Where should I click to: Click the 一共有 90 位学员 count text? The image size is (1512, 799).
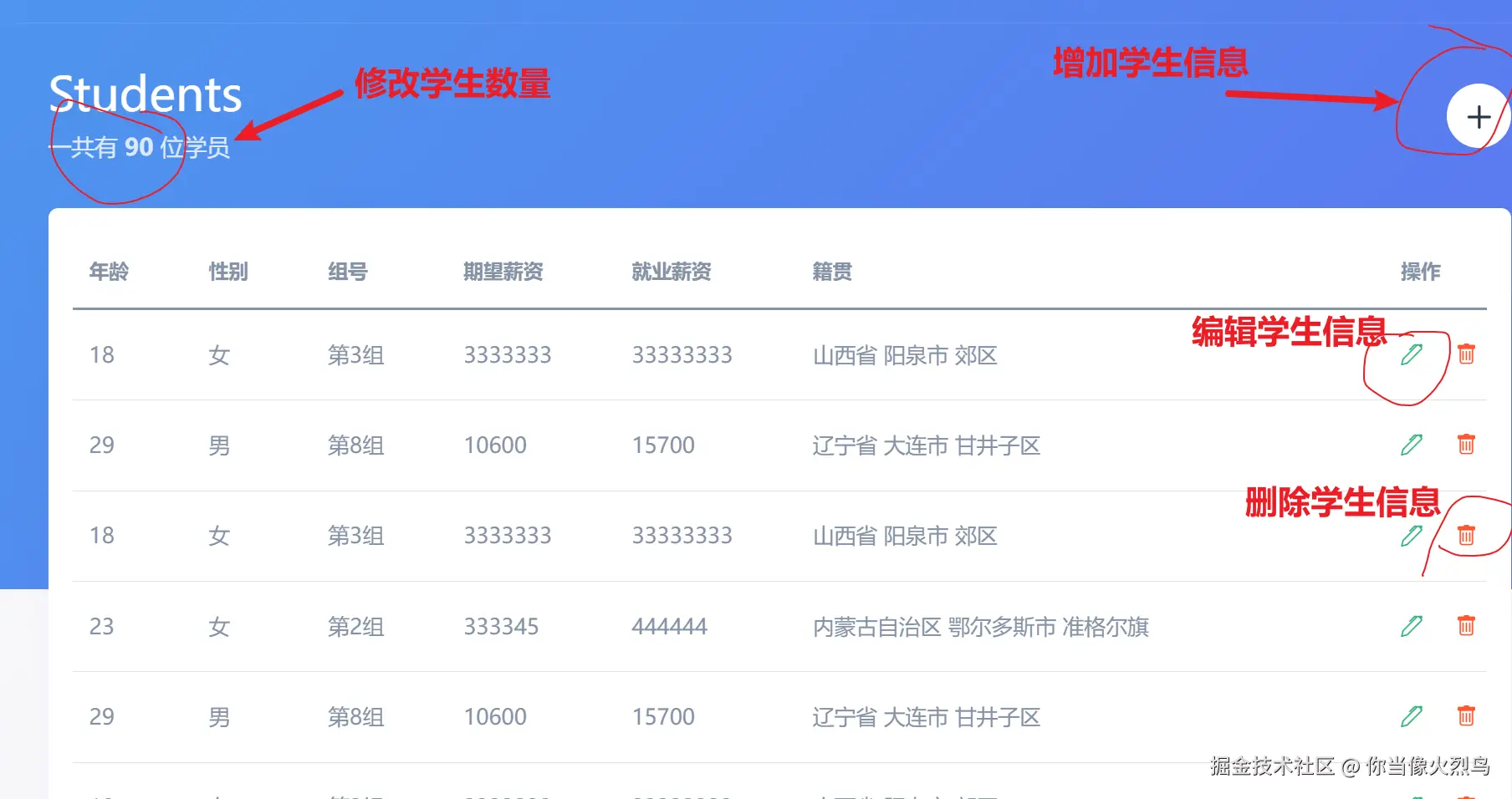pos(139,147)
